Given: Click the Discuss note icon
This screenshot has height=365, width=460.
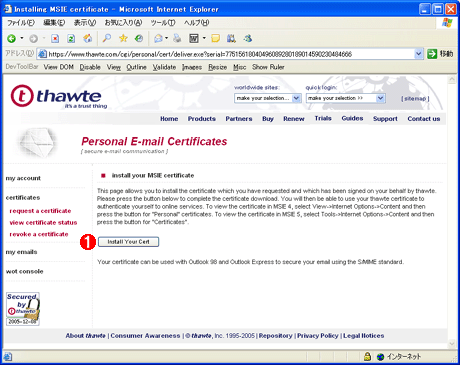Looking at the screenshot, I should click(215, 39).
